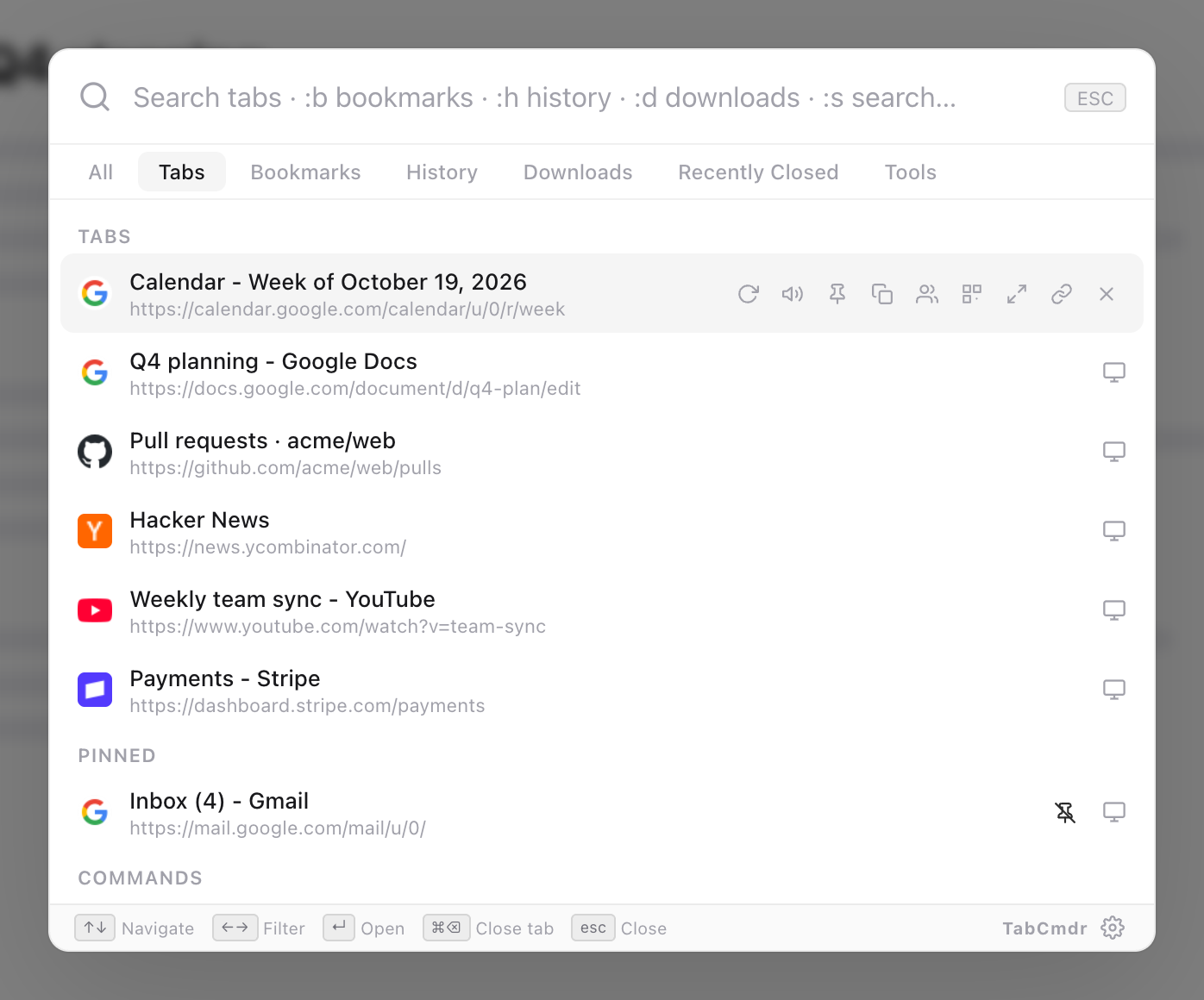Copy the Calendar tab's link
This screenshot has height=1000, width=1204.
(1062, 294)
